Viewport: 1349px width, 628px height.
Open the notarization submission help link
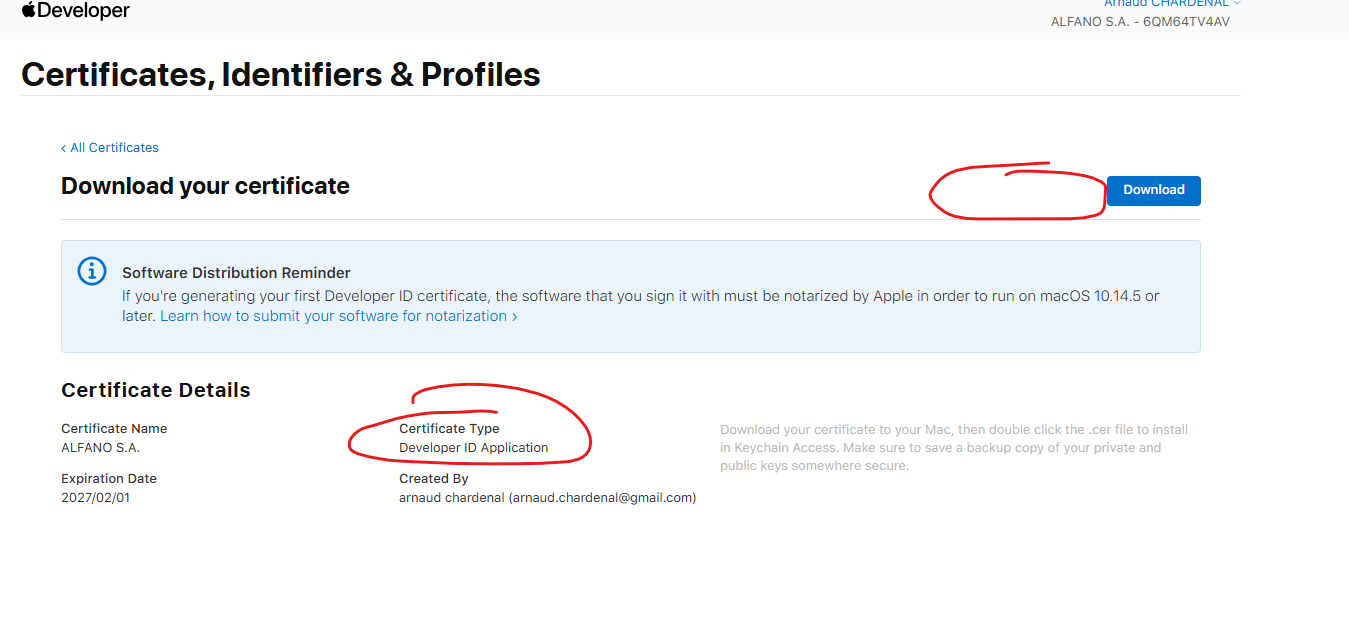[338, 316]
